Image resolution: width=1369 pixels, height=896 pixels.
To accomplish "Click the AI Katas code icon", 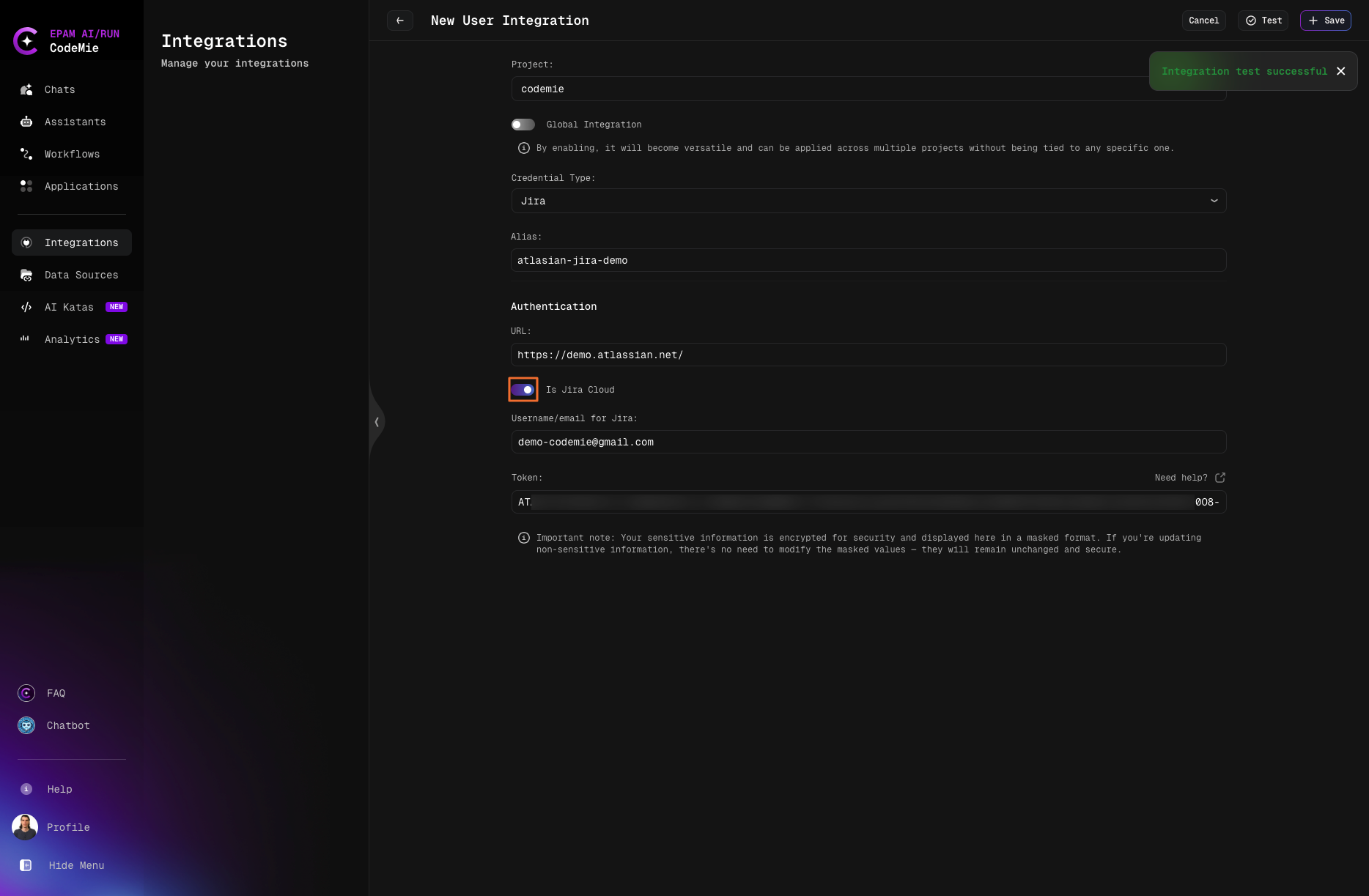I will pos(26,307).
